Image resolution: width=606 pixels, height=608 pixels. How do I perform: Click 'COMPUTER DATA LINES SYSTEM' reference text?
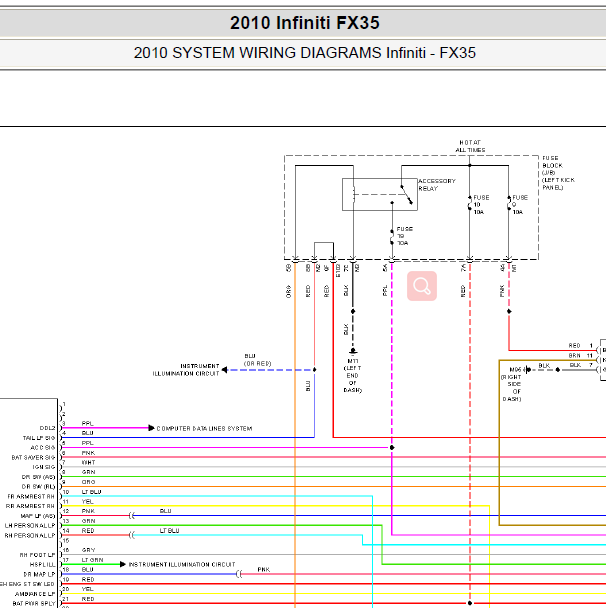point(204,428)
